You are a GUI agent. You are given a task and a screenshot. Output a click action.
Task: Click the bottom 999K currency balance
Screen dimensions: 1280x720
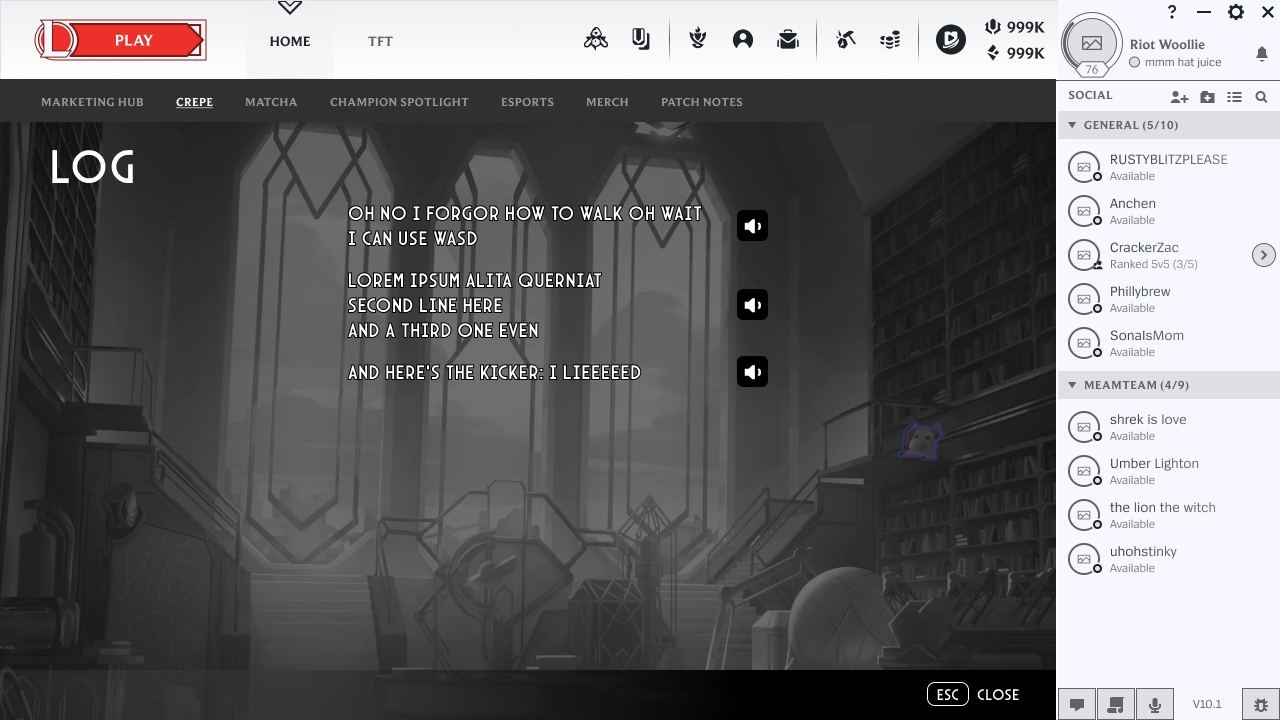coord(1015,53)
